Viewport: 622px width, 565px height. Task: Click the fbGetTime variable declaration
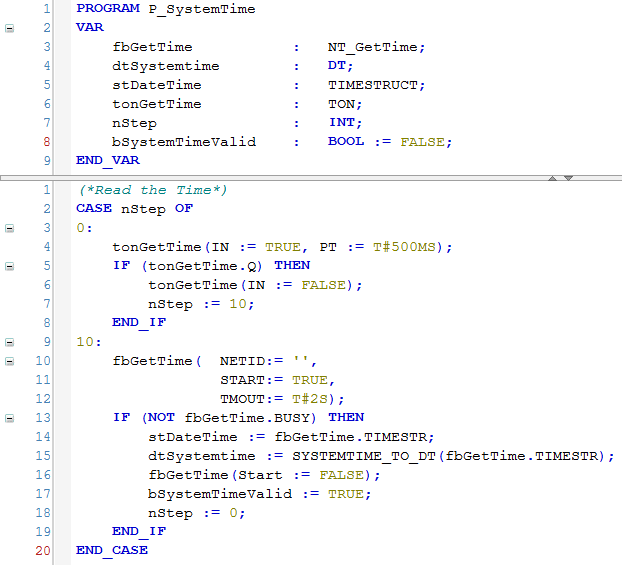[153, 47]
